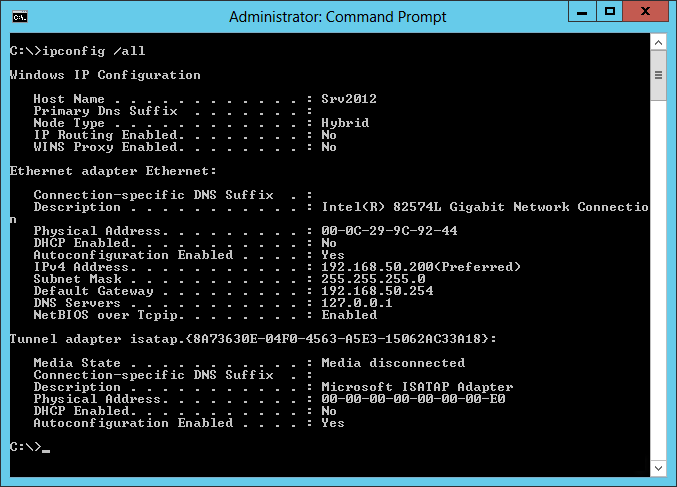The image size is (677, 487).
Task: Click the default gateway 192.168.50.254 value
Action: (x=377, y=291)
